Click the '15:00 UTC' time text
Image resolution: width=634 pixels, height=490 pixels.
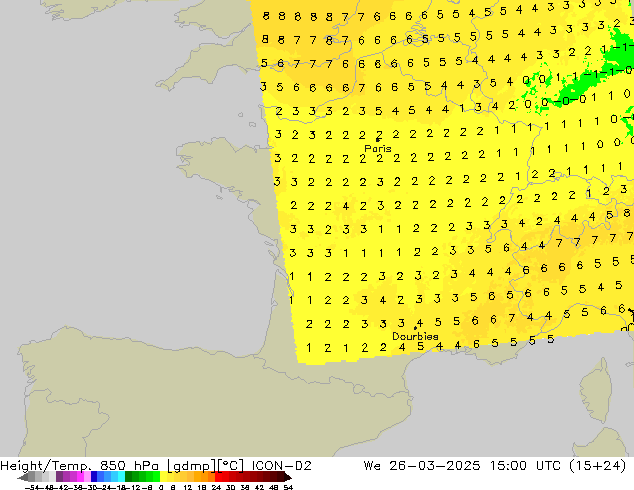click(525, 466)
